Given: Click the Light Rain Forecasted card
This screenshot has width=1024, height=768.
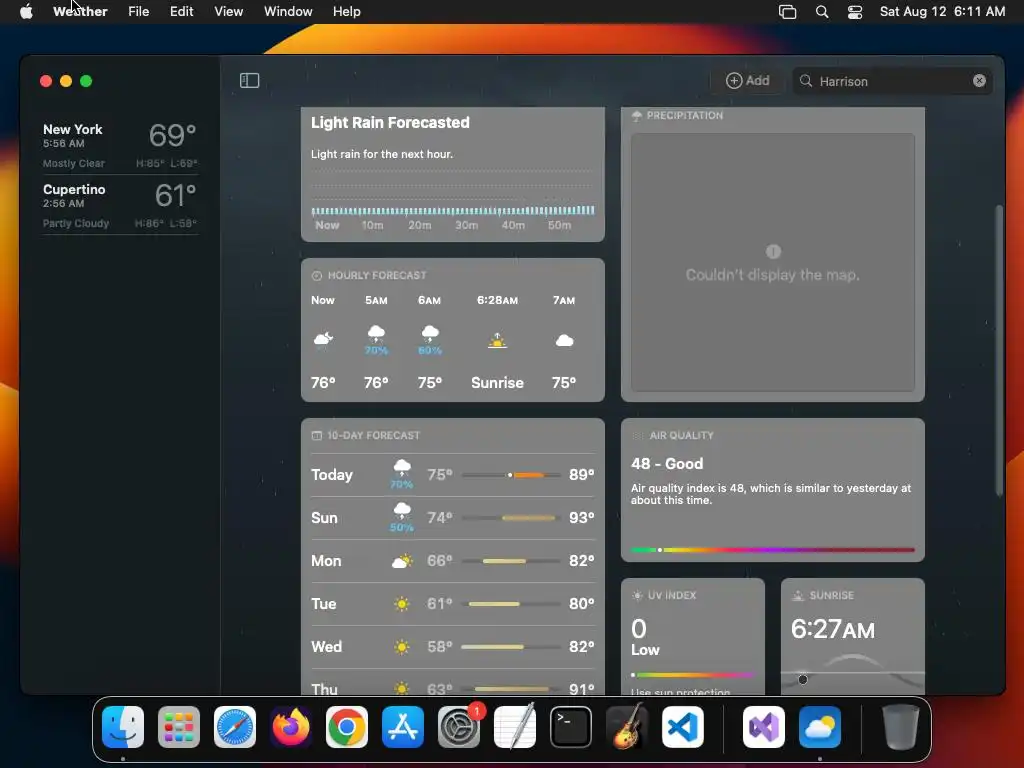Looking at the screenshot, I should (453, 174).
